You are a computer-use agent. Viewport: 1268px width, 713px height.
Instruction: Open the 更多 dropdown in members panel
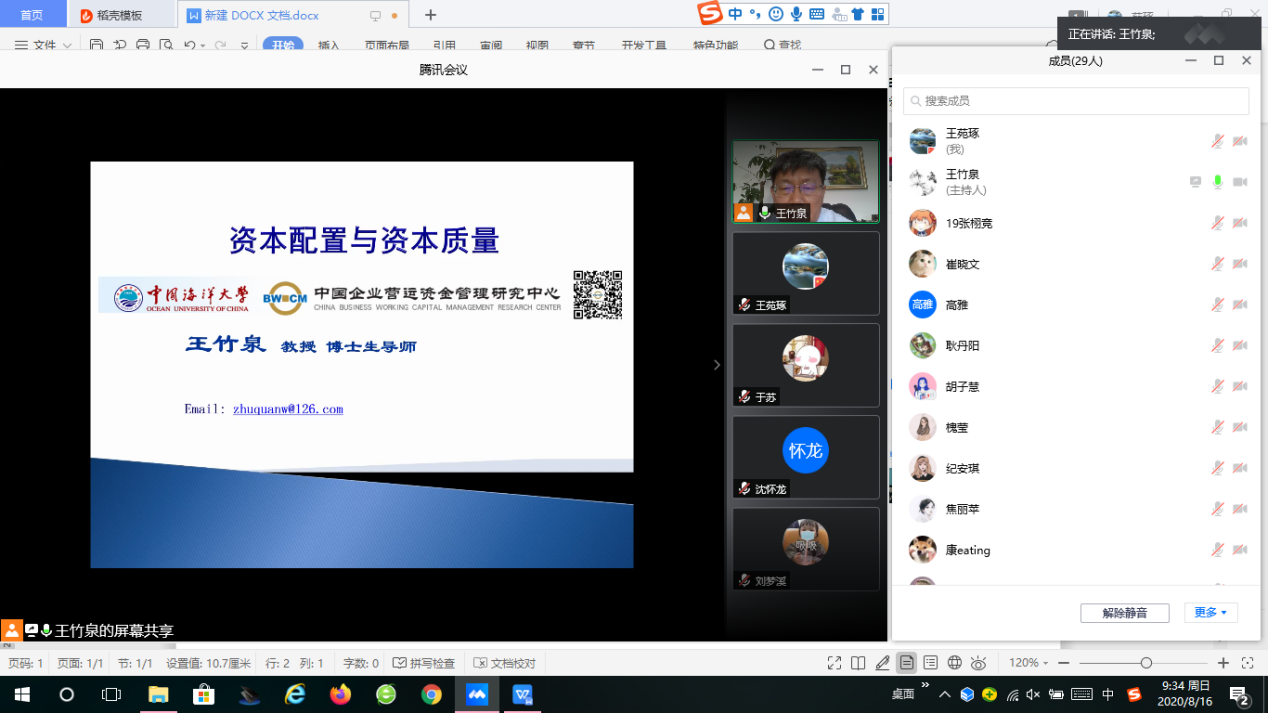pyautogui.click(x=1210, y=613)
